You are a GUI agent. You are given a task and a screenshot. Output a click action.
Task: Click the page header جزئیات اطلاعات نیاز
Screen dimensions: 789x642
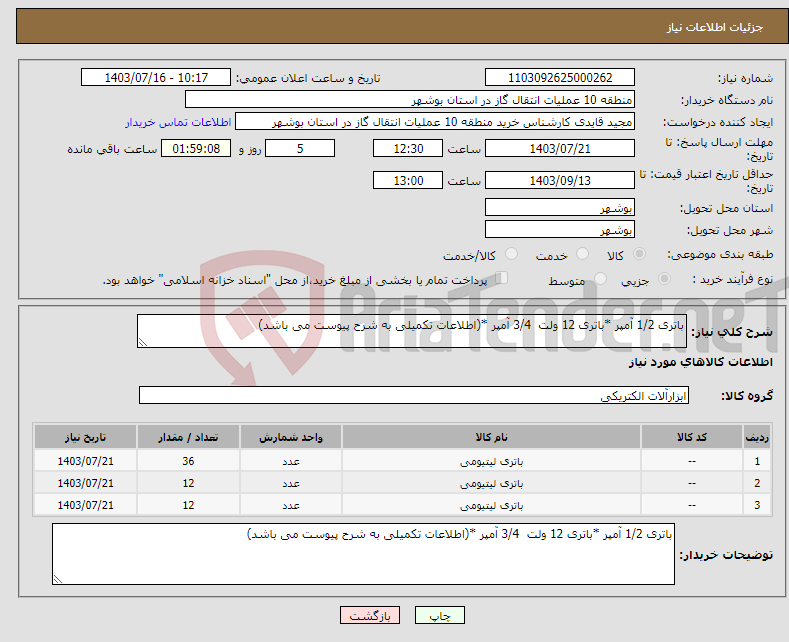click(715, 27)
